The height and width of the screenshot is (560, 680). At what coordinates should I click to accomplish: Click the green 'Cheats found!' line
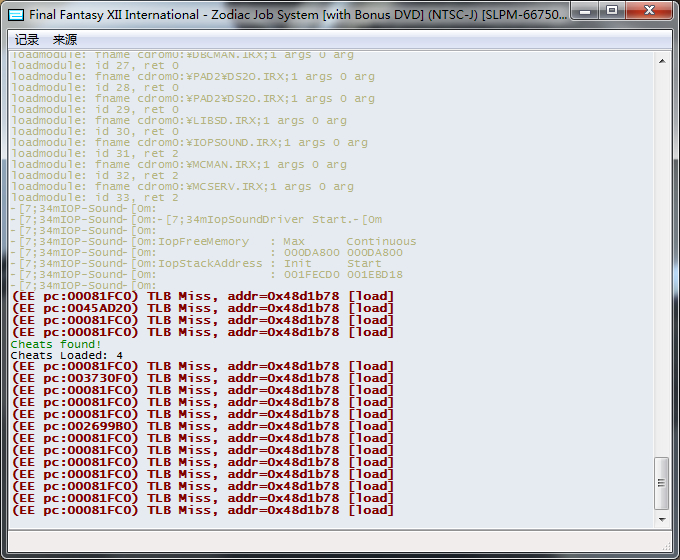(x=56, y=344)
